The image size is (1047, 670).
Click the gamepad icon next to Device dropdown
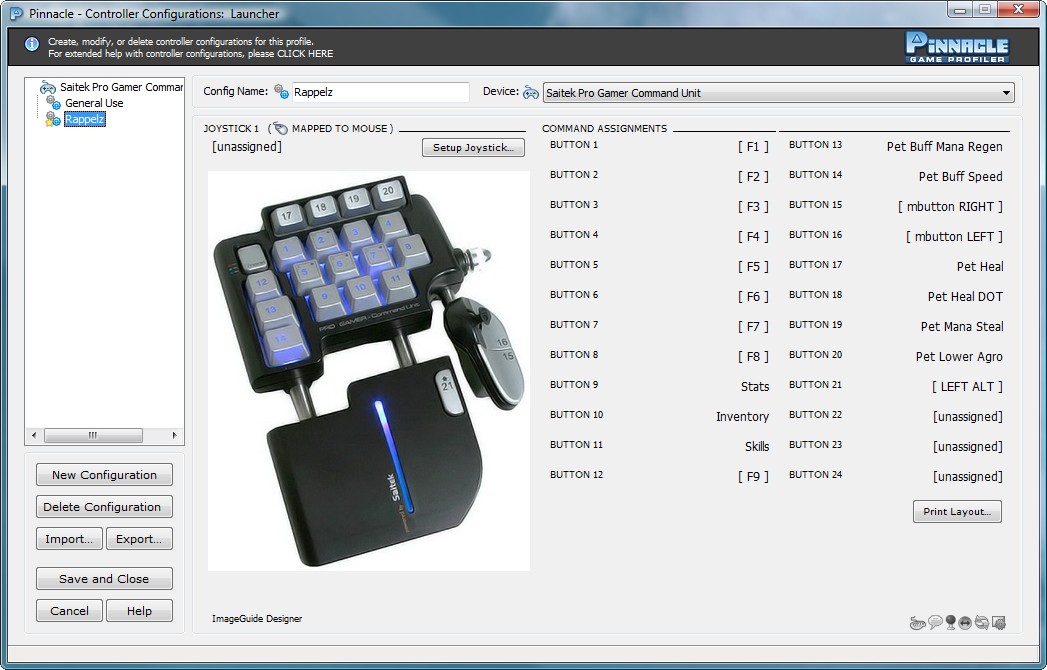point(531,92)
